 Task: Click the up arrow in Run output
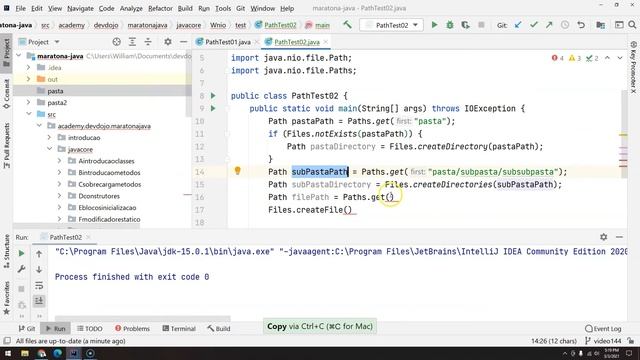pyautogui.click(x=39, y=254)
